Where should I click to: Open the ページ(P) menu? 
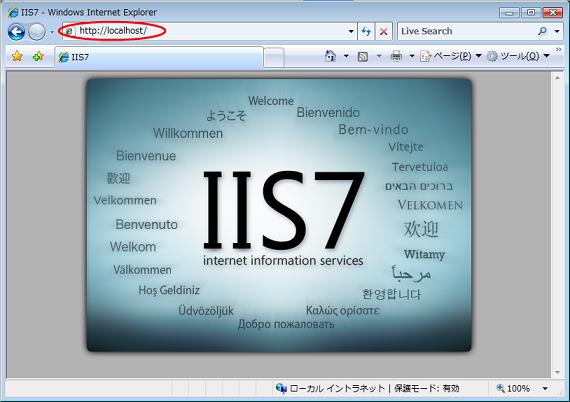coord(451,56)
